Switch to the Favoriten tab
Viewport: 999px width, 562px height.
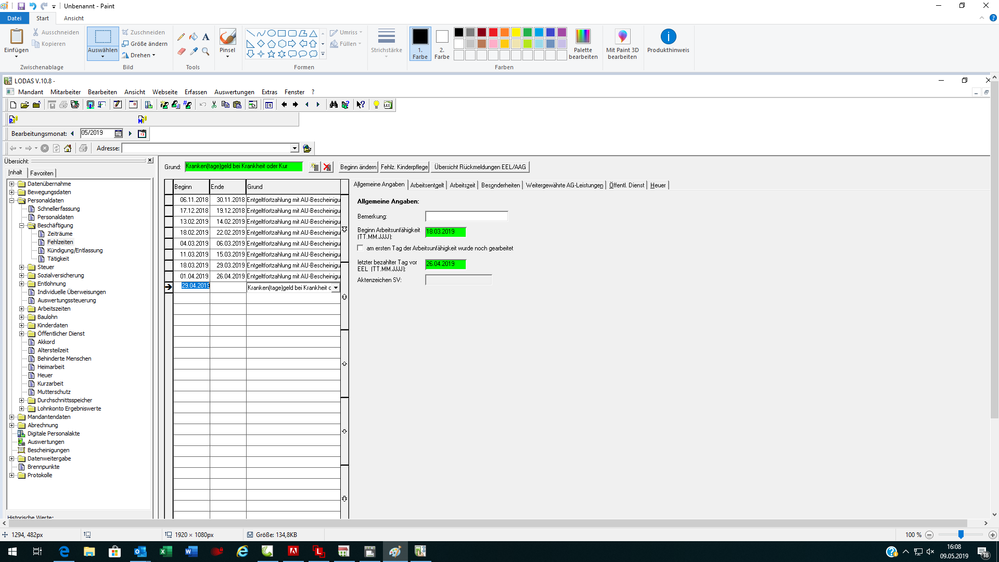pyautogui.click(x=41, y=173)
